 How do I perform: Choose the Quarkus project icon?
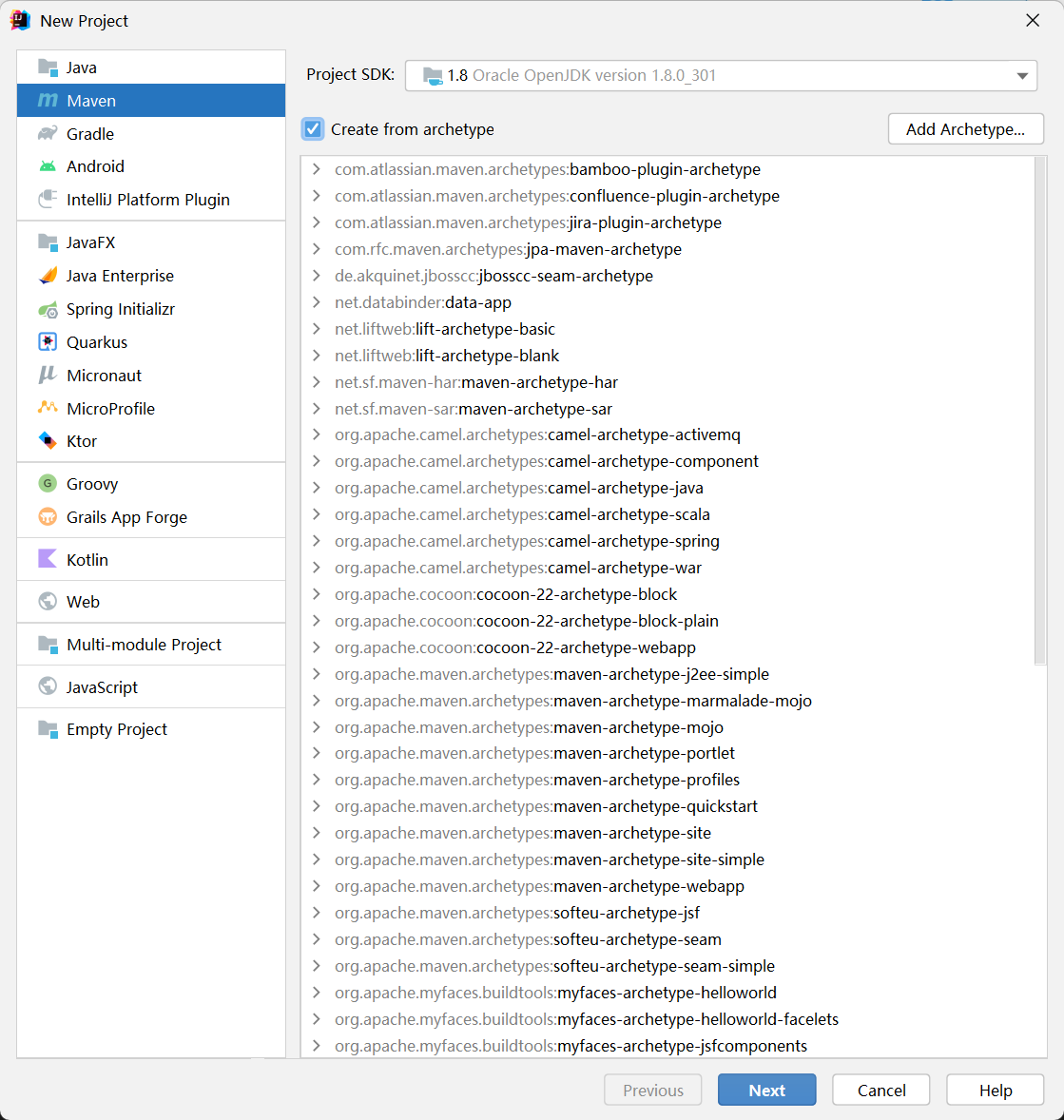click(x=48, y=342)
